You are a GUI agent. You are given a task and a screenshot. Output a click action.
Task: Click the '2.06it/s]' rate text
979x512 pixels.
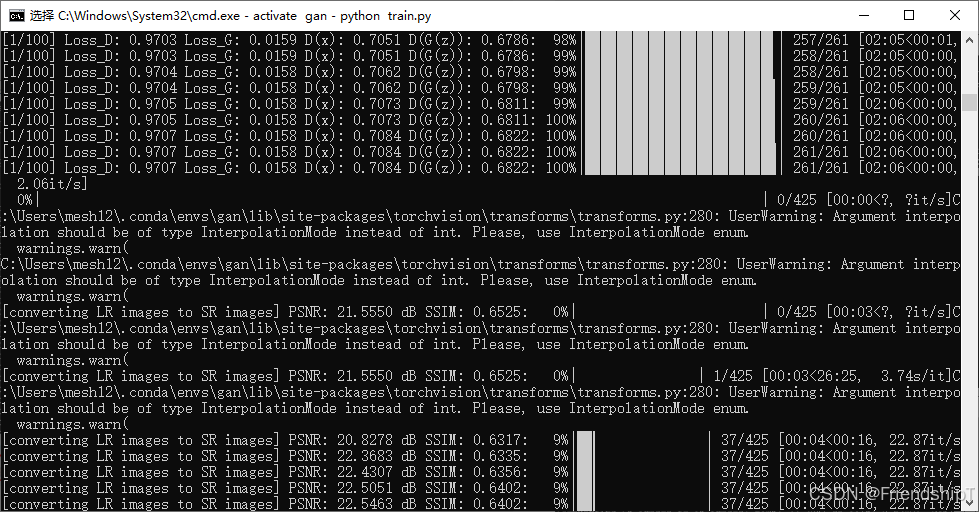pos(52,184)
